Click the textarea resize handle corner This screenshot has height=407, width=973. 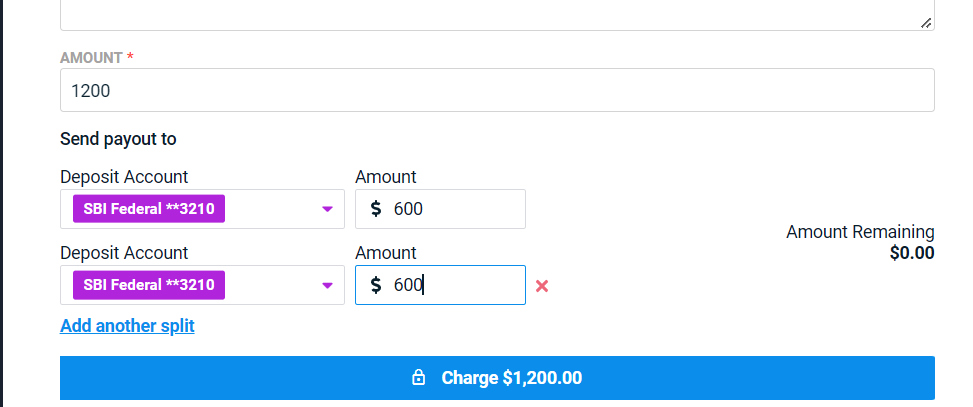pyautogui.click(x=926, y=23)
